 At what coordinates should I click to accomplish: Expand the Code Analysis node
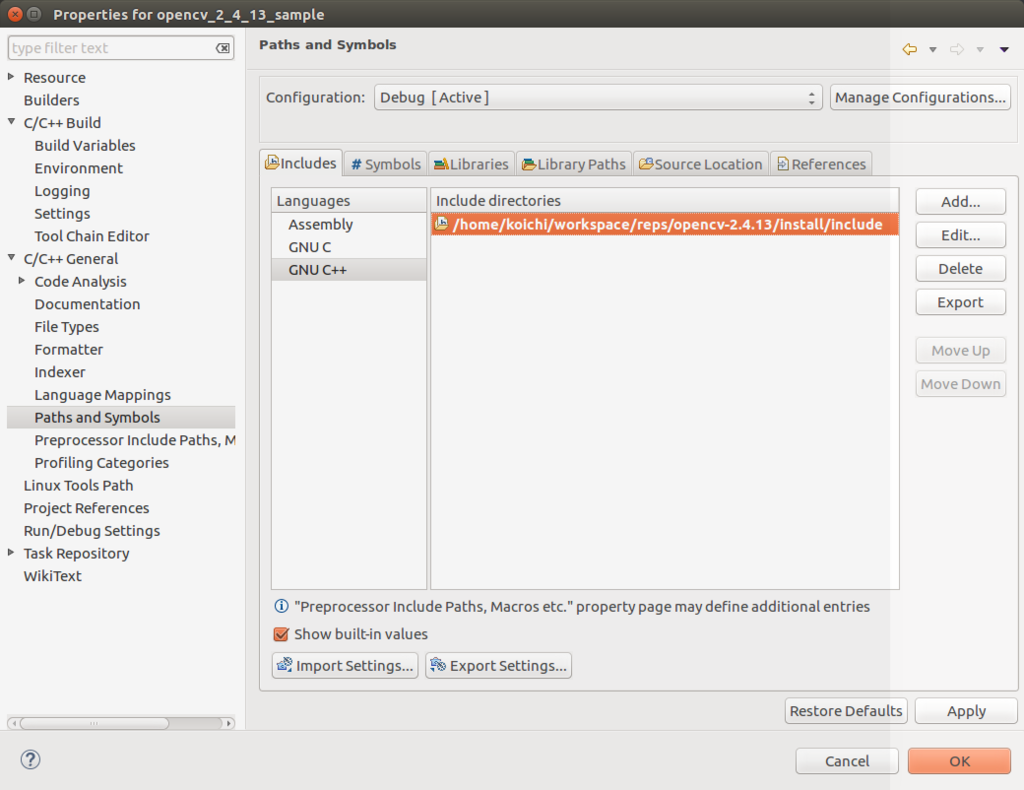[22, 280]
